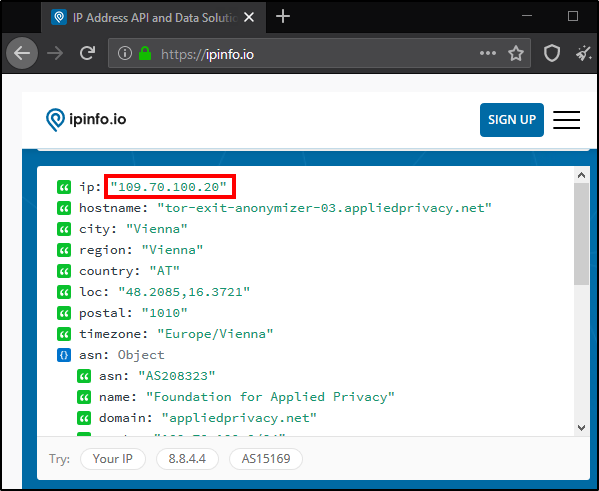
Task: Reload the ipinfo.io page
Action: (x=87, y=53)
